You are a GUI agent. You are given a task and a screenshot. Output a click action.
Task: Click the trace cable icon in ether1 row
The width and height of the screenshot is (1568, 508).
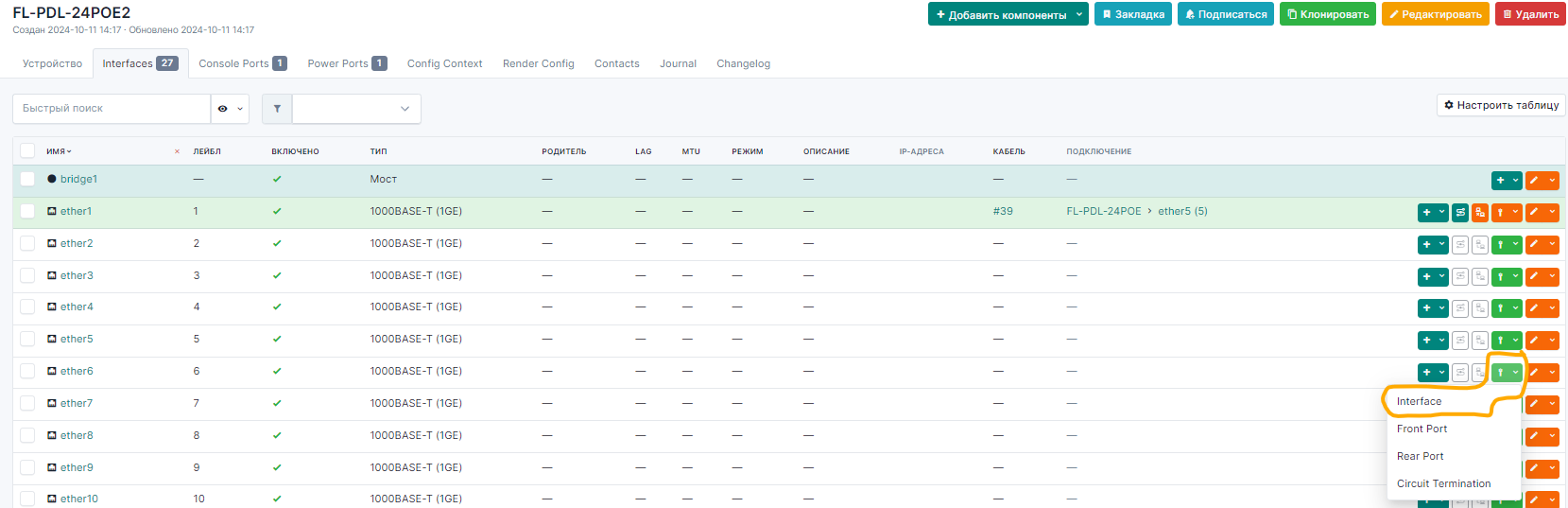coord(1460,213)
